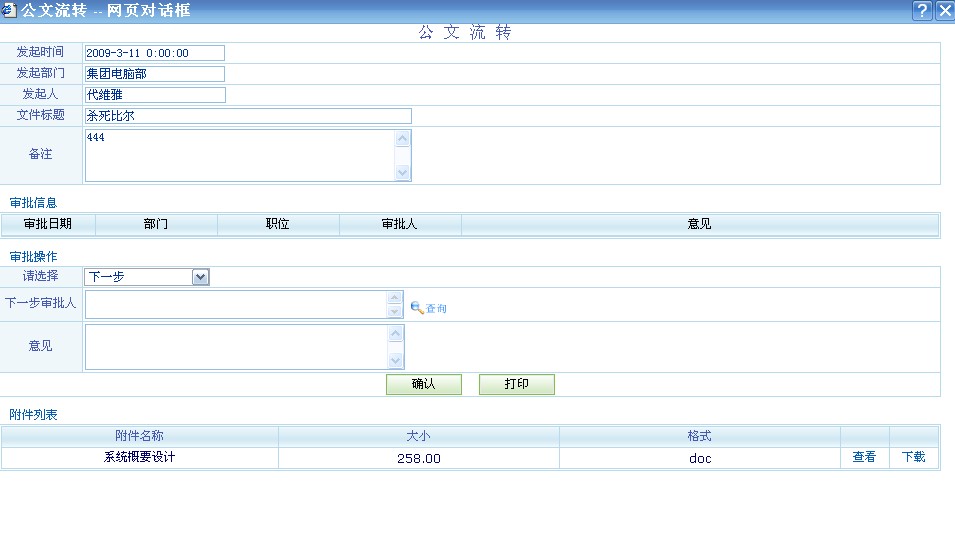The width and height of the screenshot is (955, 560).
Task: Click the 发起部门 input field
Action: [155, 74]
